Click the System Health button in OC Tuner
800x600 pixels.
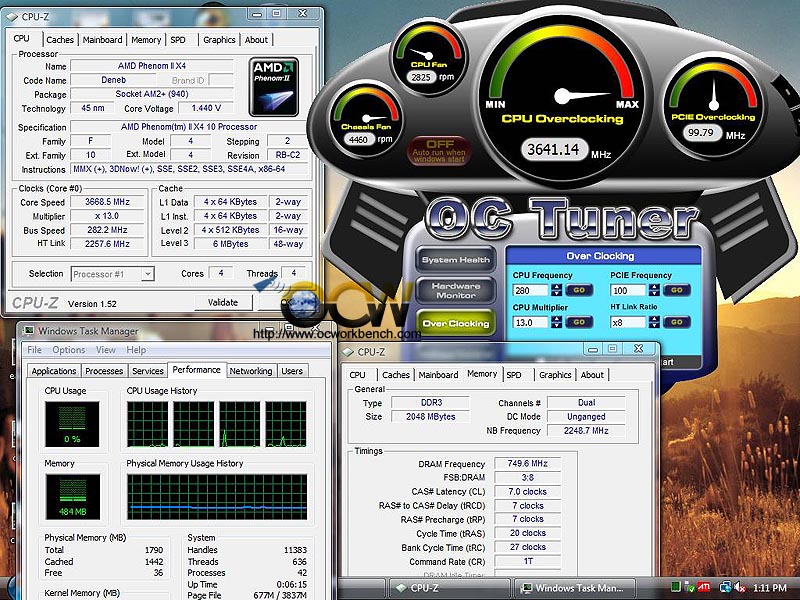coord(456,260)
